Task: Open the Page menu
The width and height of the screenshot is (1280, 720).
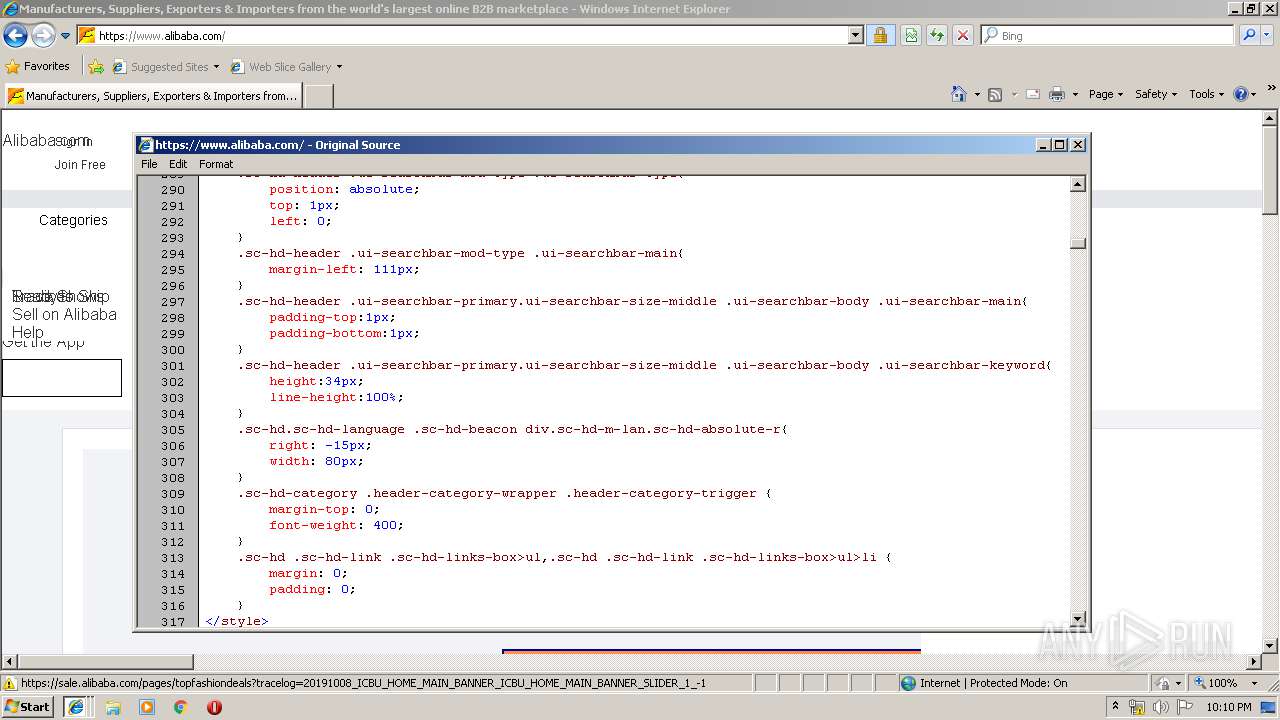Action: point(1106,94)
